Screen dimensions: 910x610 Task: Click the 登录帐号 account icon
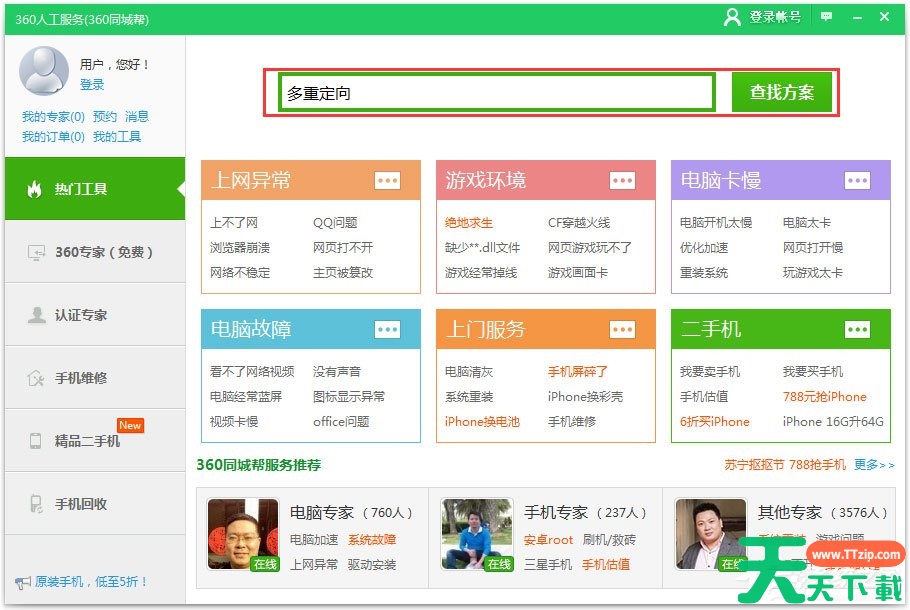pyautogui.click(x=732, y=17)
